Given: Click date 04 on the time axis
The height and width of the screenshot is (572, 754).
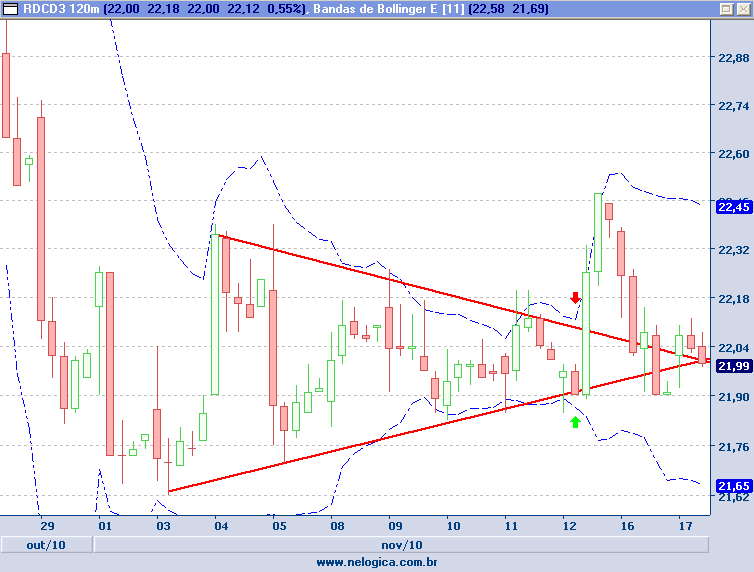Looking at the screenshot, I should pyautogui.click(x=219, y=525).
